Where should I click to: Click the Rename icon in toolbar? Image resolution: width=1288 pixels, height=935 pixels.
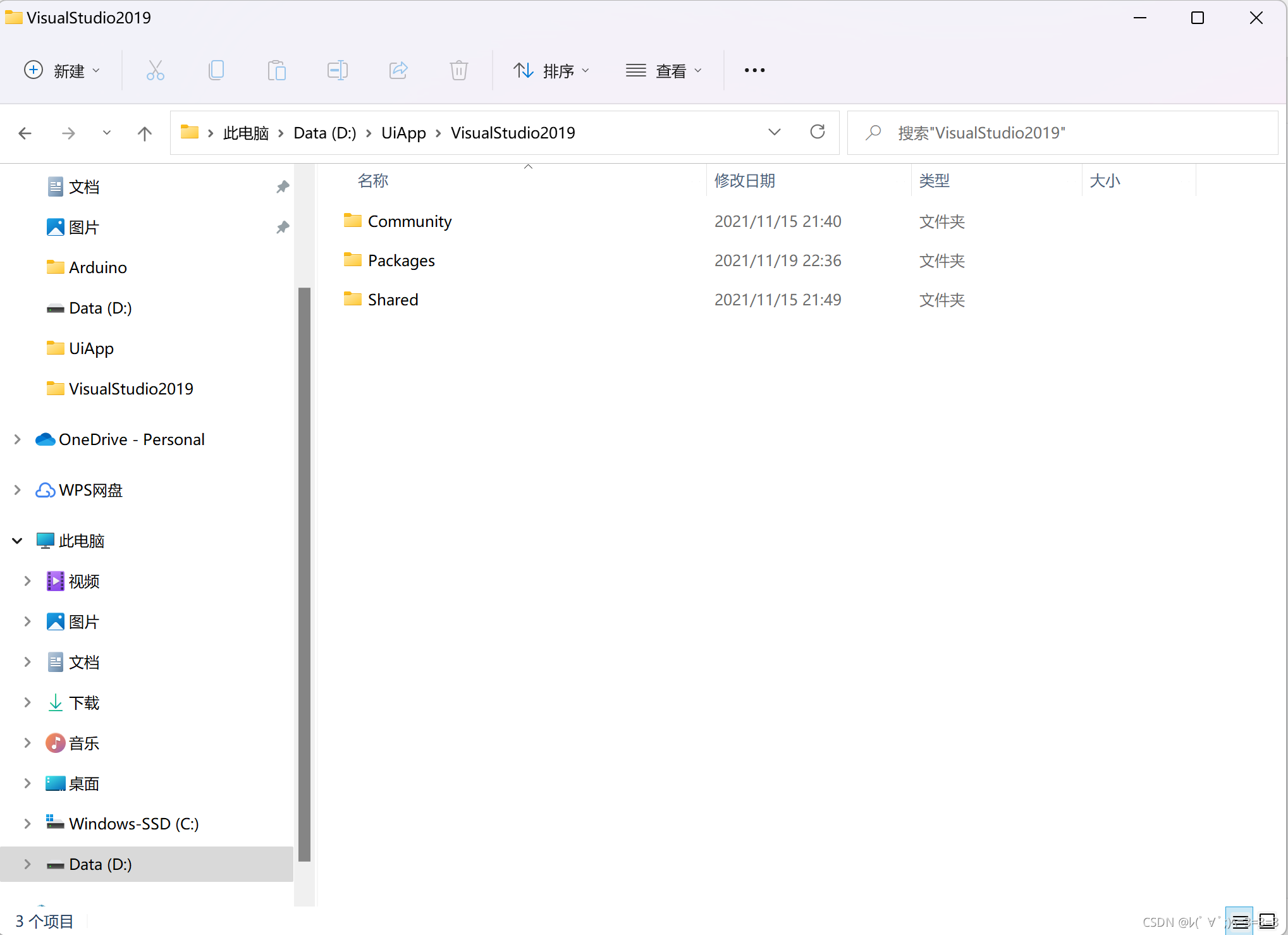[x=338, y=70]
